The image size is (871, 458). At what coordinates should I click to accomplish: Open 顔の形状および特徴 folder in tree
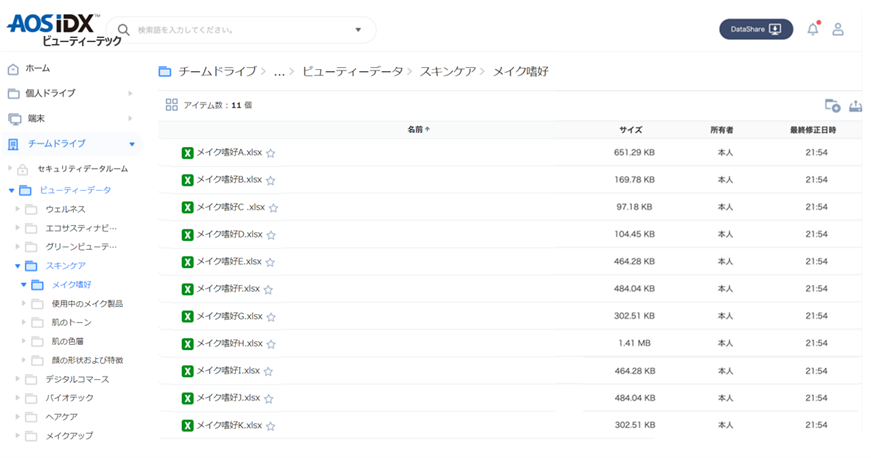click(87, 360)
